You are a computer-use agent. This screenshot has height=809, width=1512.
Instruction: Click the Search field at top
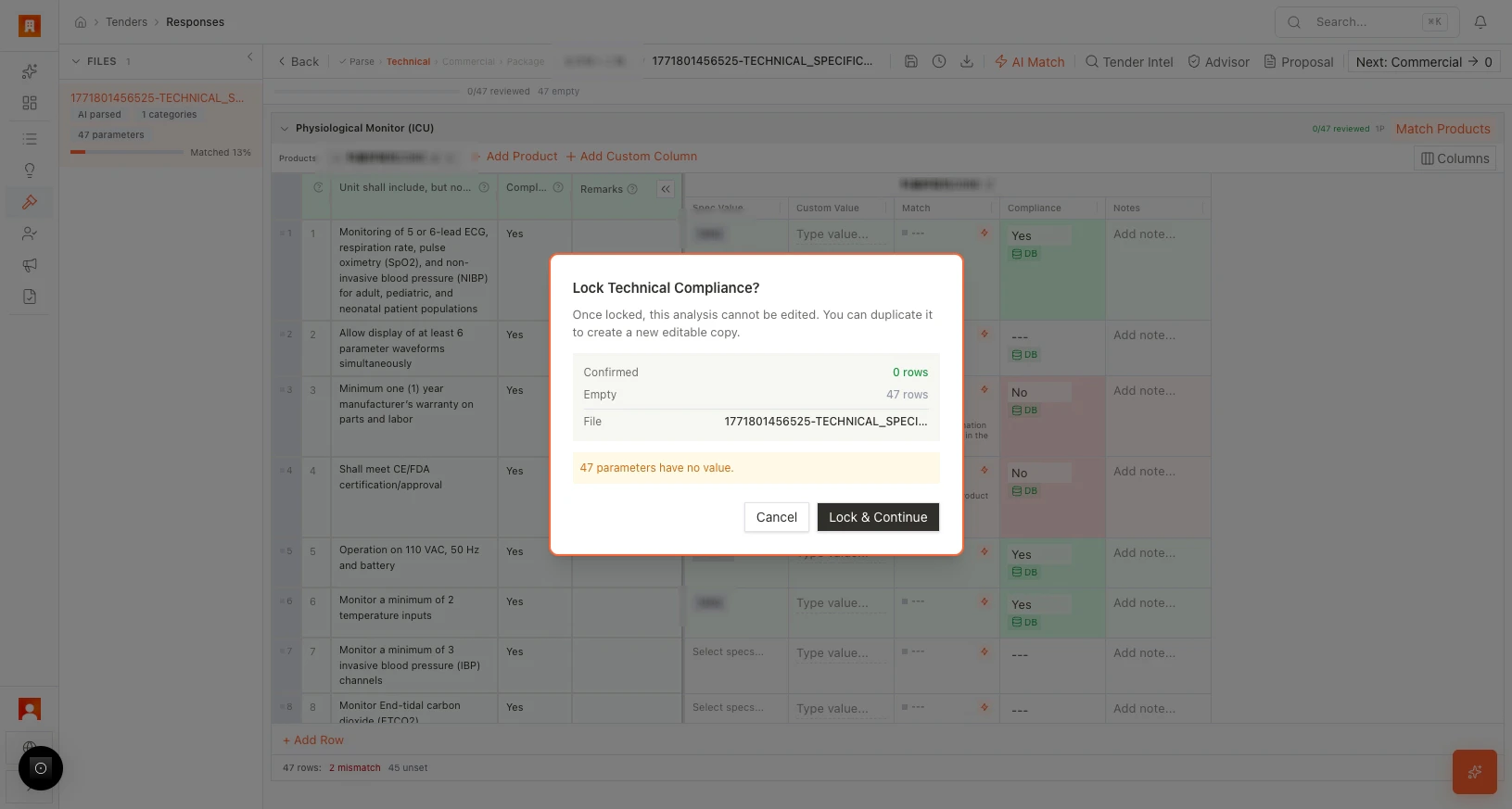click(1366, 22)
